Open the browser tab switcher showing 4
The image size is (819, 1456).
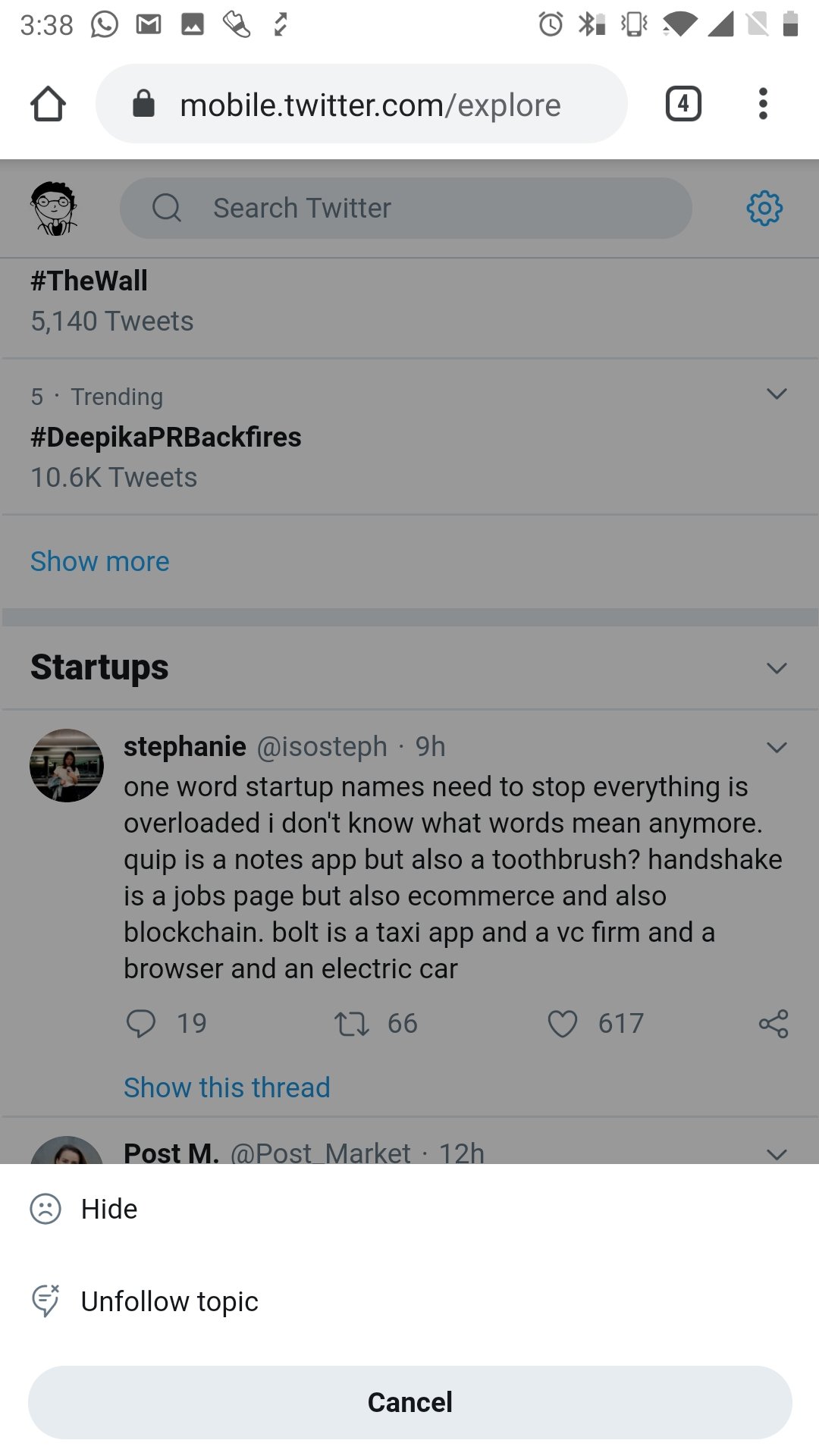click(x=683, y=104)
